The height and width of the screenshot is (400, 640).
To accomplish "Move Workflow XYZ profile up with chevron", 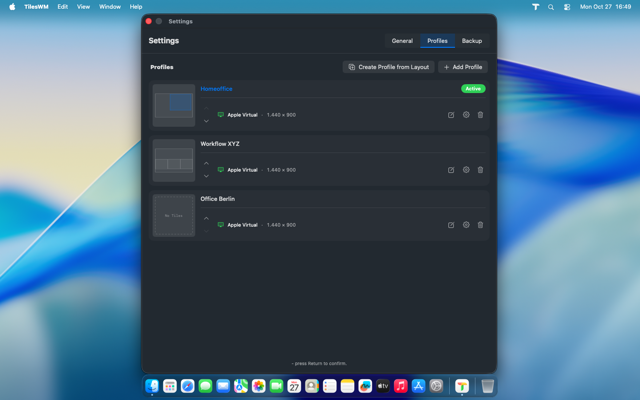I will click(x=207, y=163).
